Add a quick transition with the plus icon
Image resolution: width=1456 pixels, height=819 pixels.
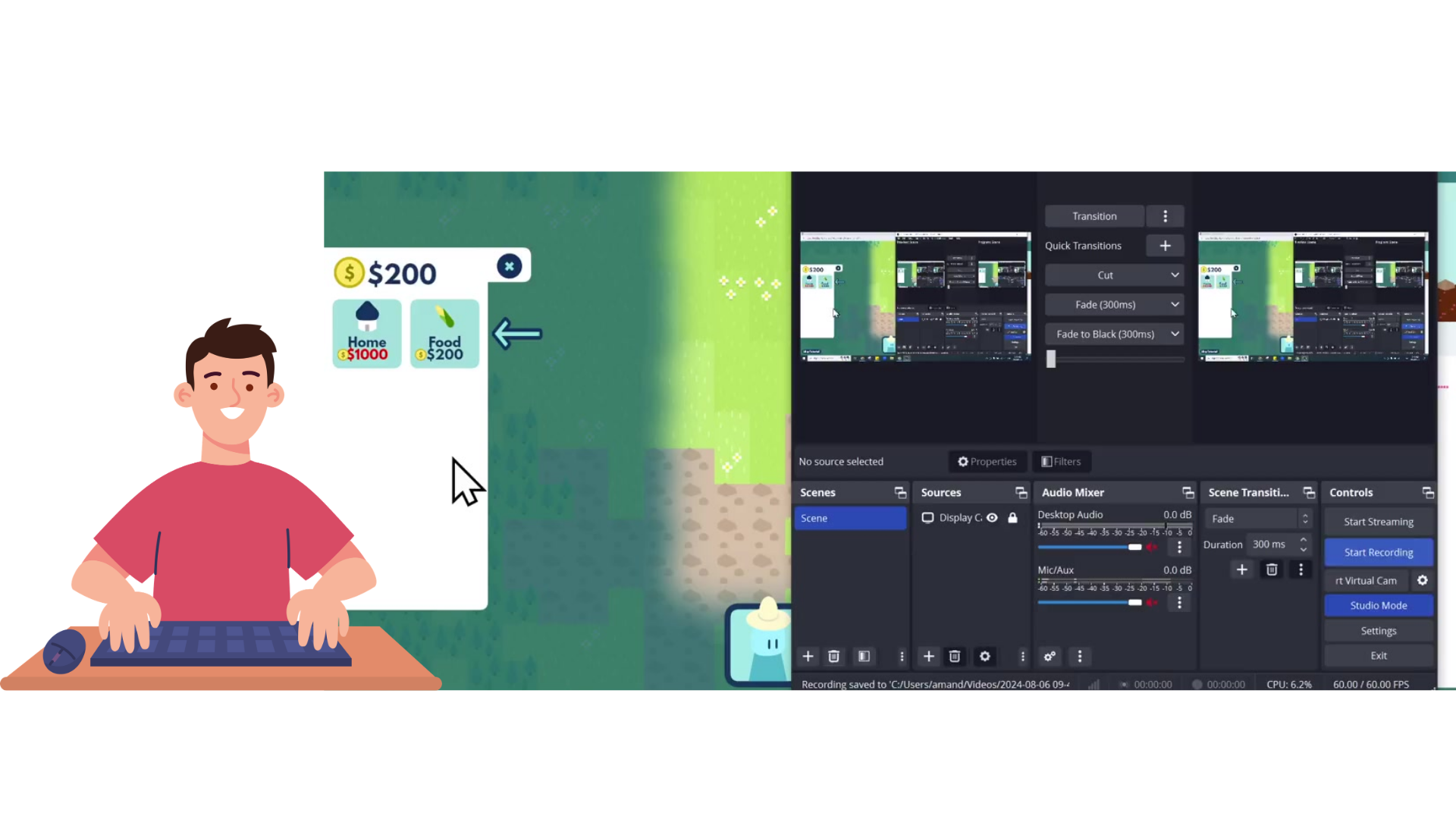[1165, 246]
